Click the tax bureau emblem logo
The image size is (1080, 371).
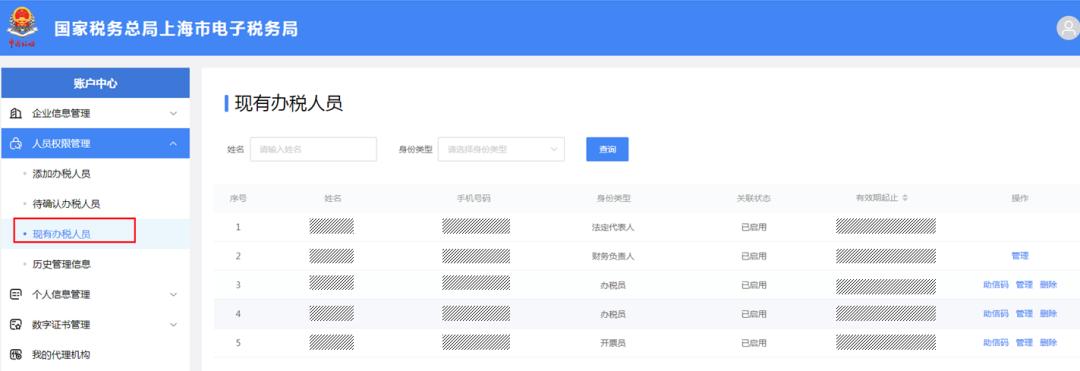(x=22, y=28)
